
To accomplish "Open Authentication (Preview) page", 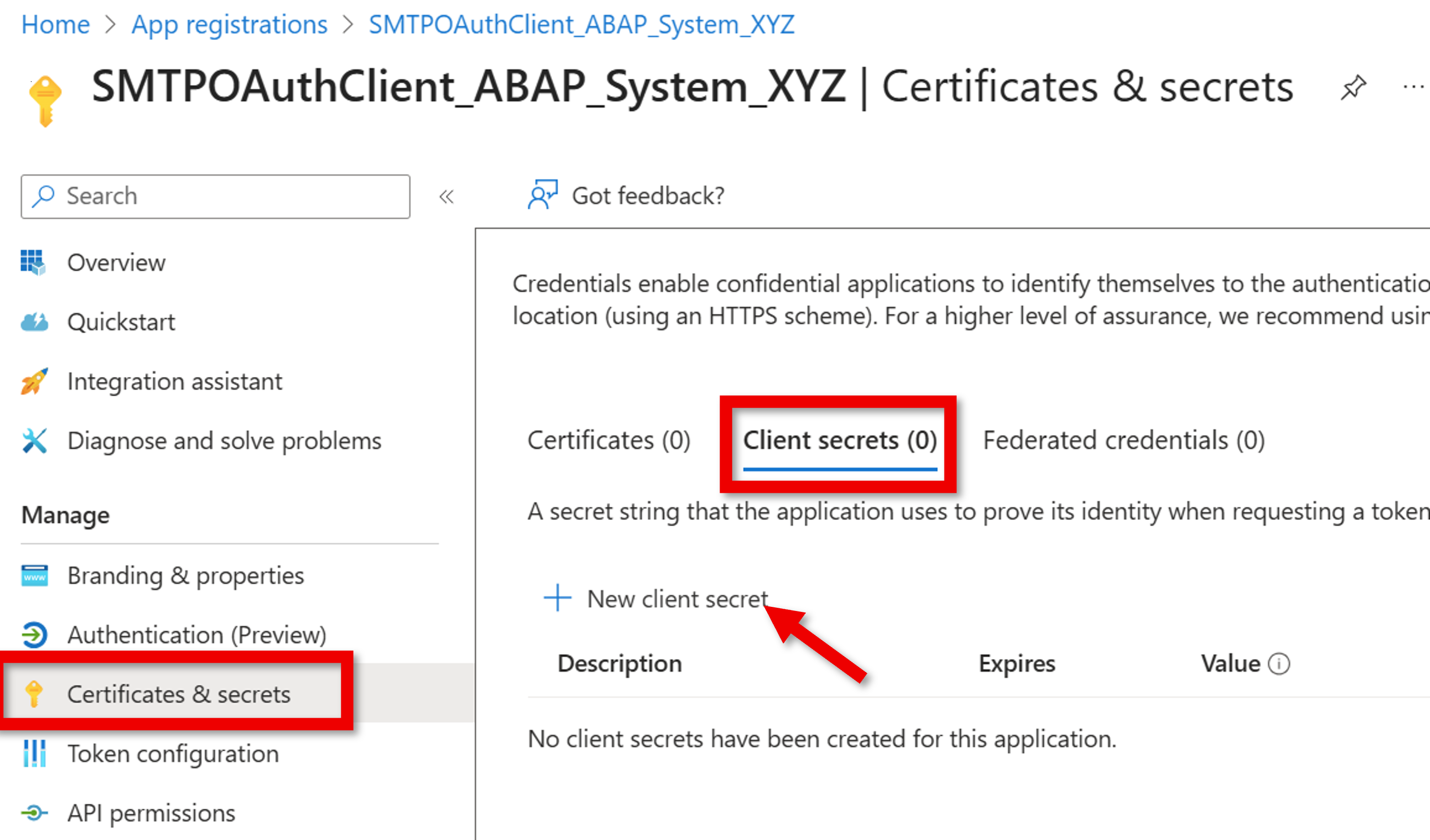I will (x=197, y=635).
